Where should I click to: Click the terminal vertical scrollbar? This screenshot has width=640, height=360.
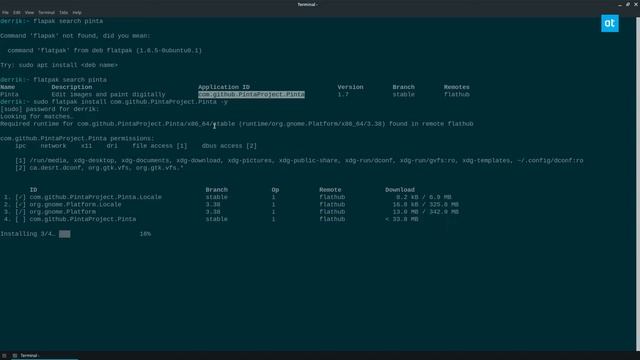coord(638,184)
